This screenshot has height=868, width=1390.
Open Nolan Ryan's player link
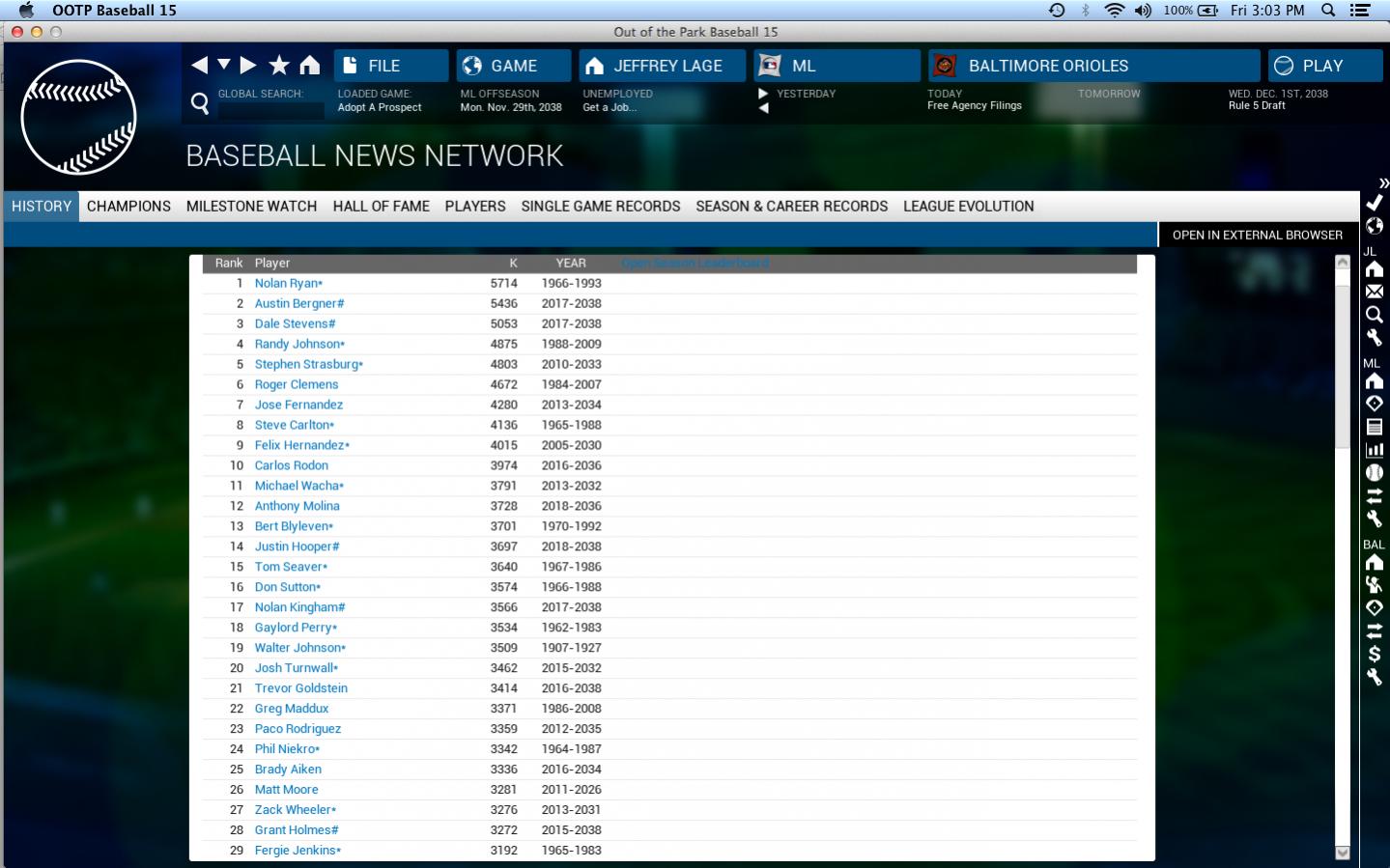tap(286, 284)
